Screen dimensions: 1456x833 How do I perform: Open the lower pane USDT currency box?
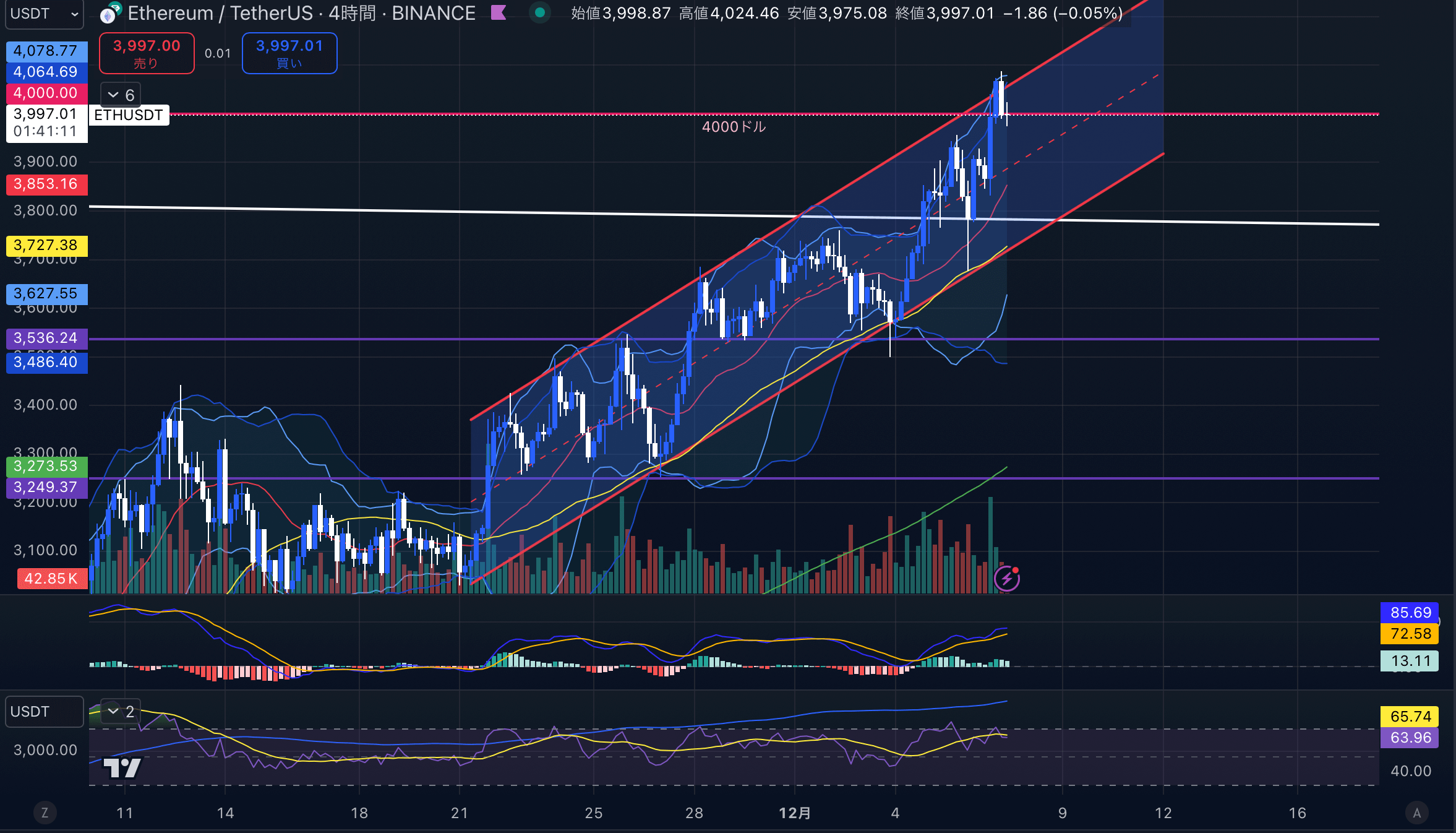click(45, 712)
